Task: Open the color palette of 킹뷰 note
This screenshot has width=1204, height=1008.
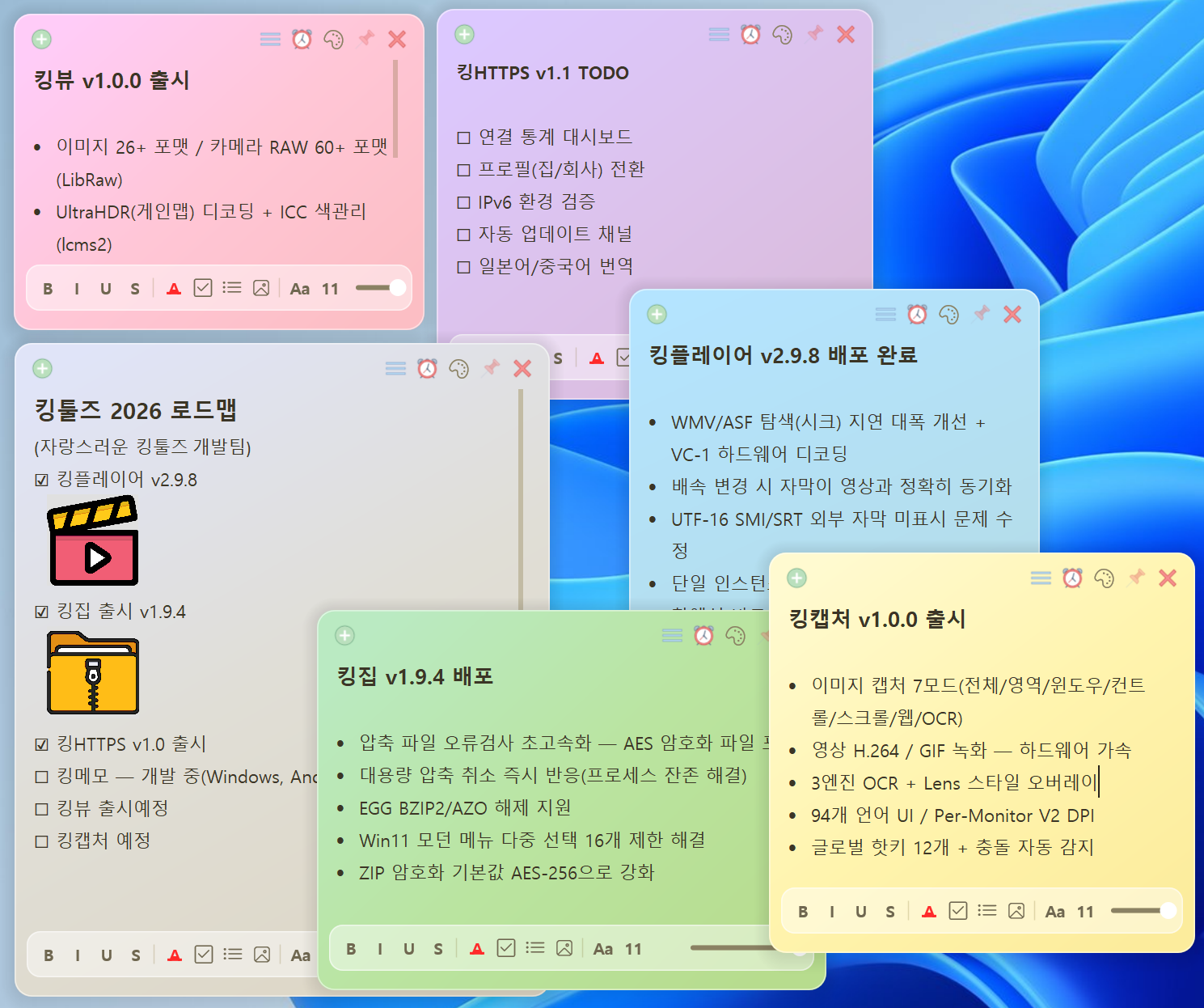Action: point(333,39)
